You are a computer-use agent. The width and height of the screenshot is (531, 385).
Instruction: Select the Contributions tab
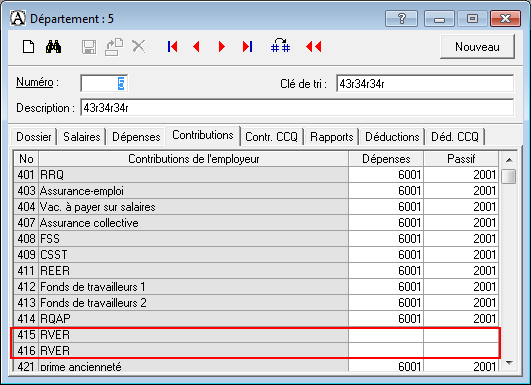(x=203, y=135)
